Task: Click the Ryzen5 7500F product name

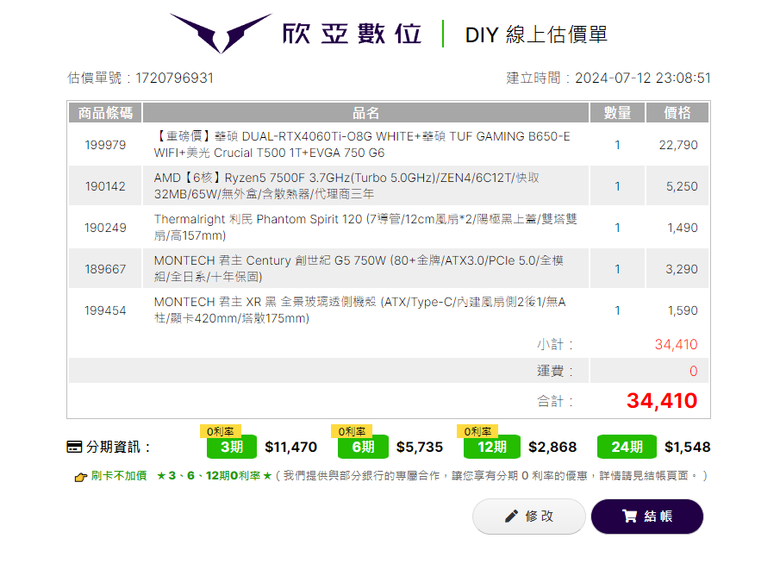Action: (347, 186)
